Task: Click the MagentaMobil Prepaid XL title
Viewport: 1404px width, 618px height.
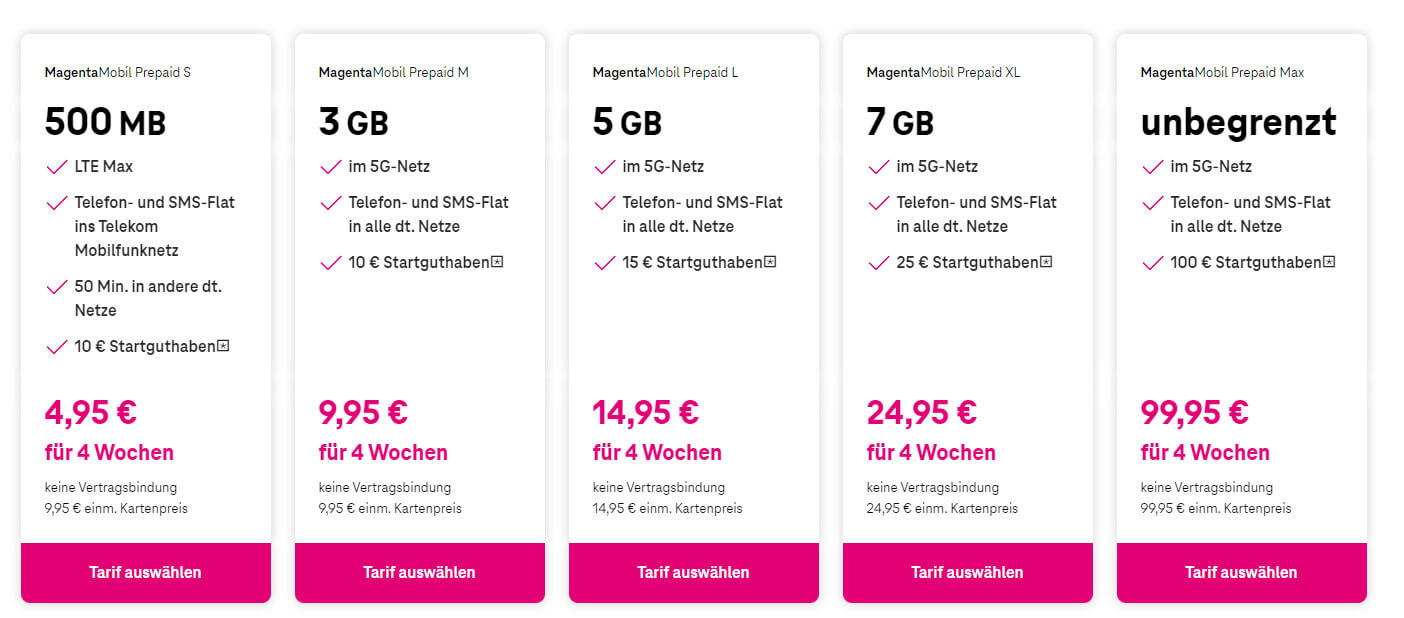Action: pos(943,72)
